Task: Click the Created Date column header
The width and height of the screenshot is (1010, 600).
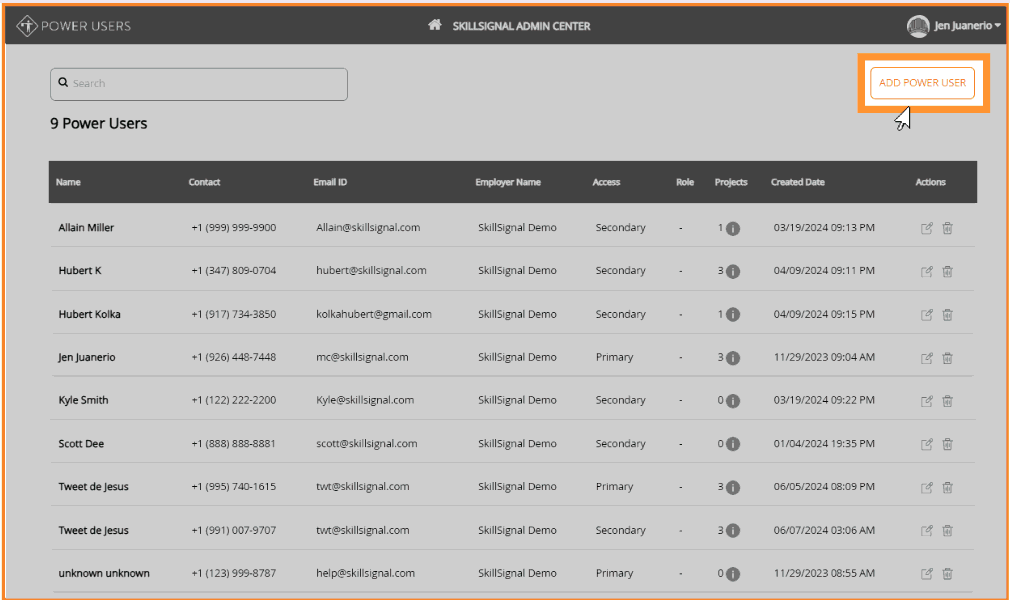Action: click(797, 182)
